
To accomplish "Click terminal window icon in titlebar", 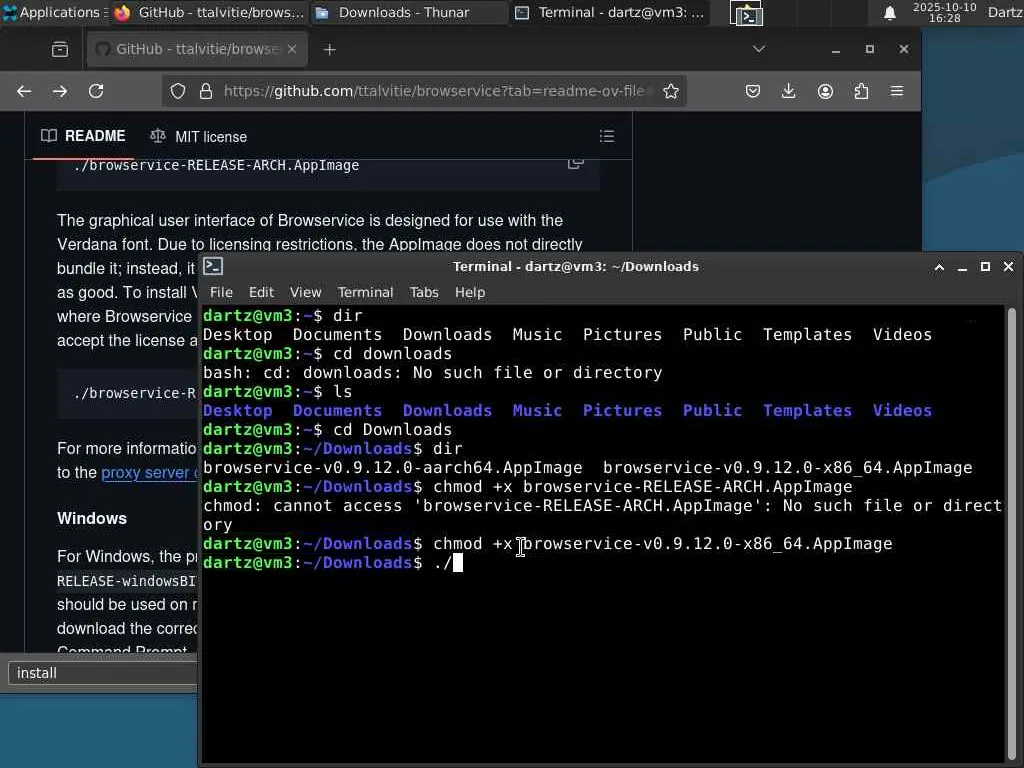I will coord(213,266).
